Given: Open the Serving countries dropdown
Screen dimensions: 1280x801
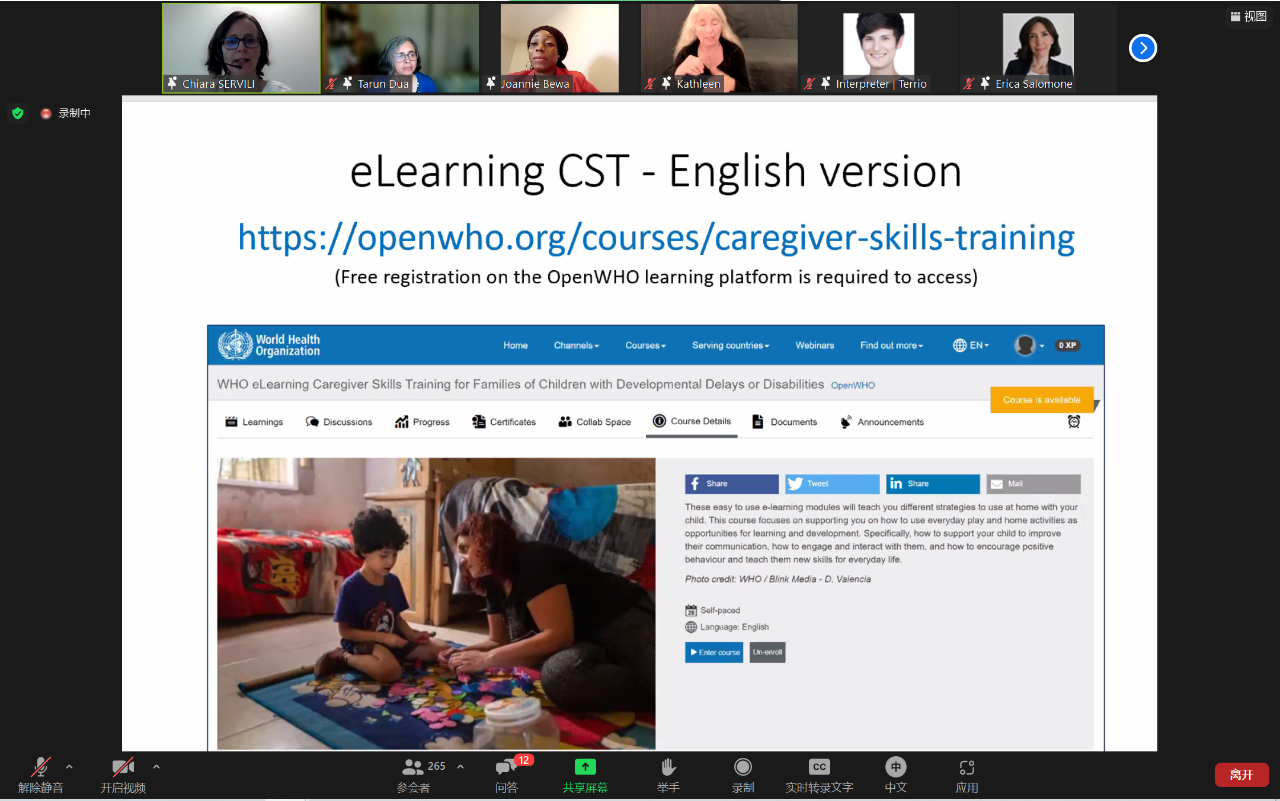Looking at the screenshot, I should tap(731, 345).
